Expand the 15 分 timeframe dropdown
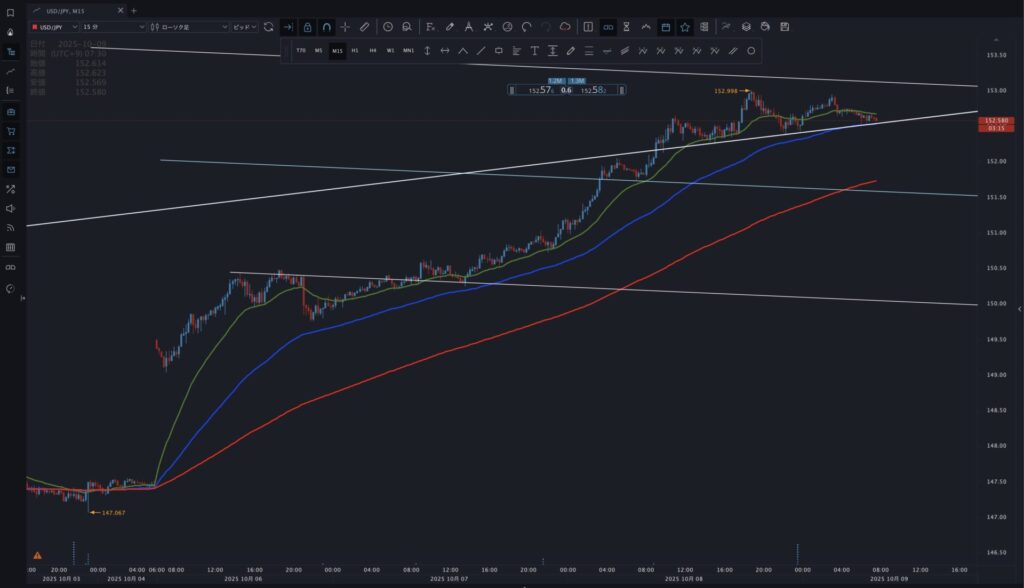The height and width of the screenshot is (588, 1024). click(x=113, y=27)
